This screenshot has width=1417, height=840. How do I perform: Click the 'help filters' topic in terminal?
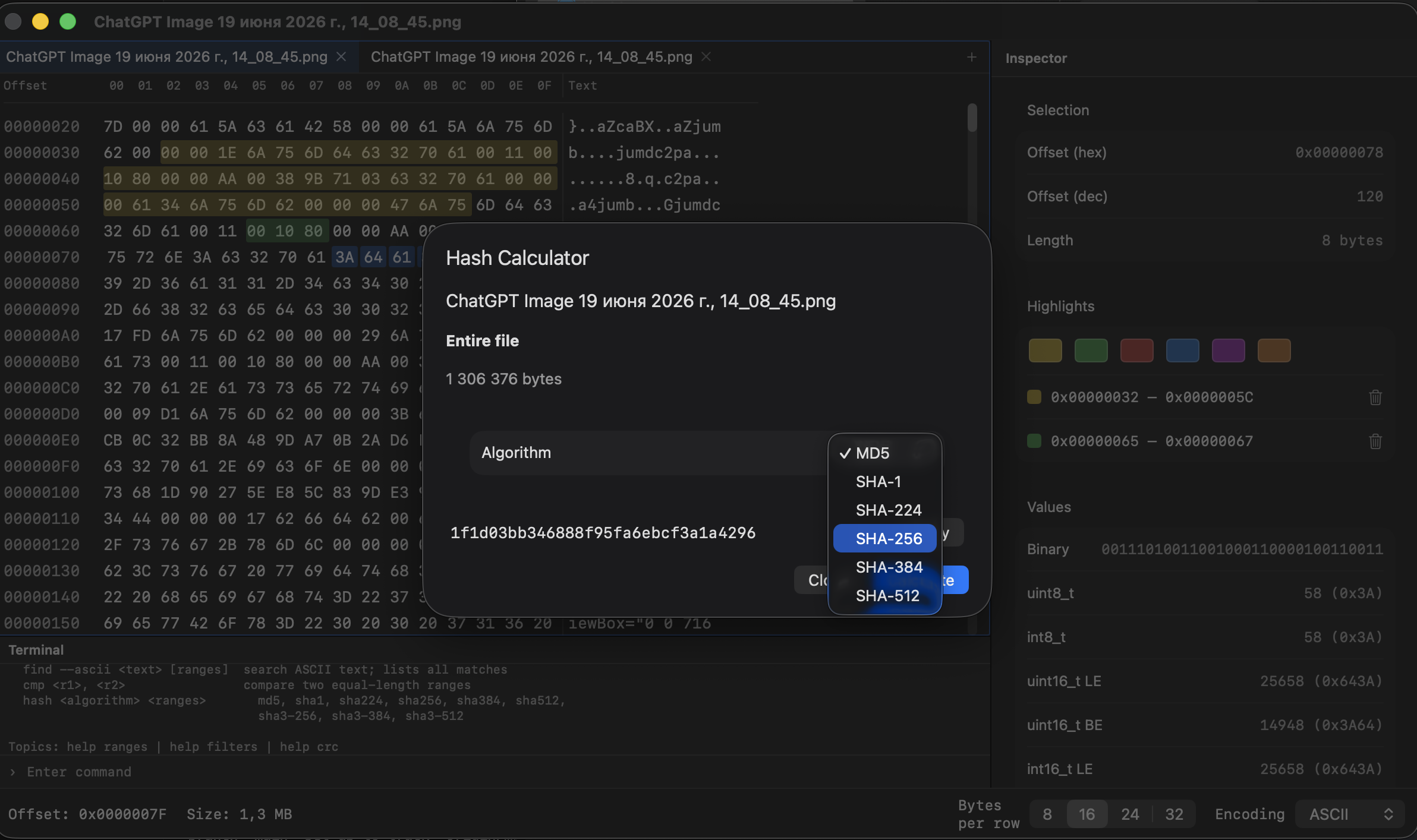point(213,747)
